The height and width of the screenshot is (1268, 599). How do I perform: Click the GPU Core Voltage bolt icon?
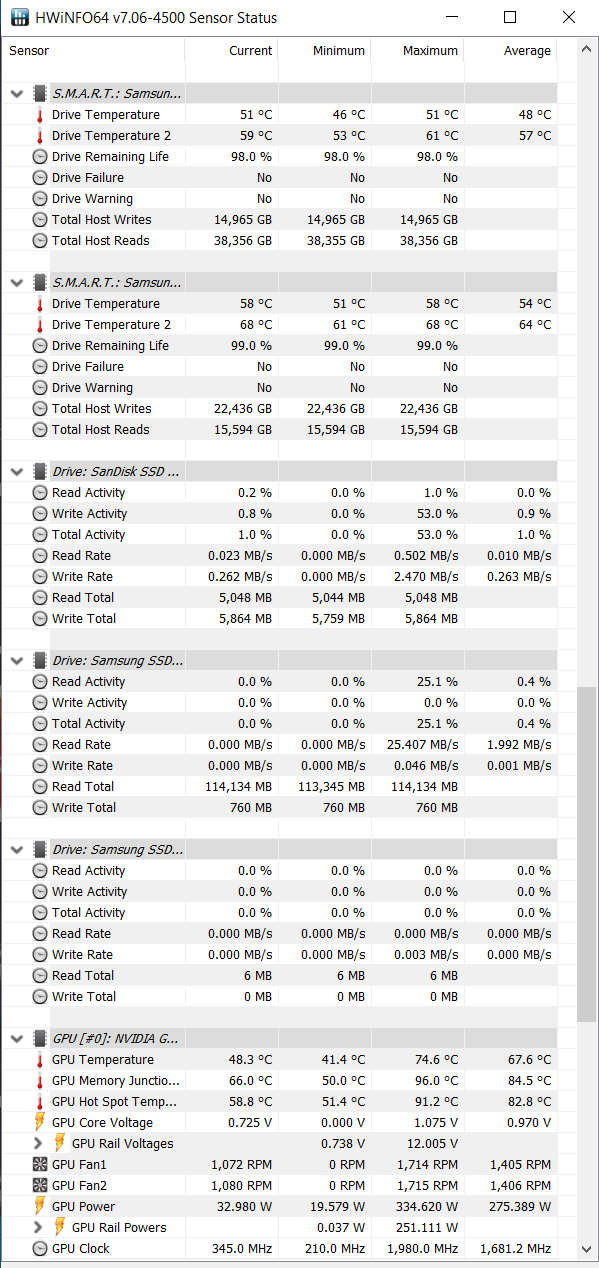[40, 1122]
